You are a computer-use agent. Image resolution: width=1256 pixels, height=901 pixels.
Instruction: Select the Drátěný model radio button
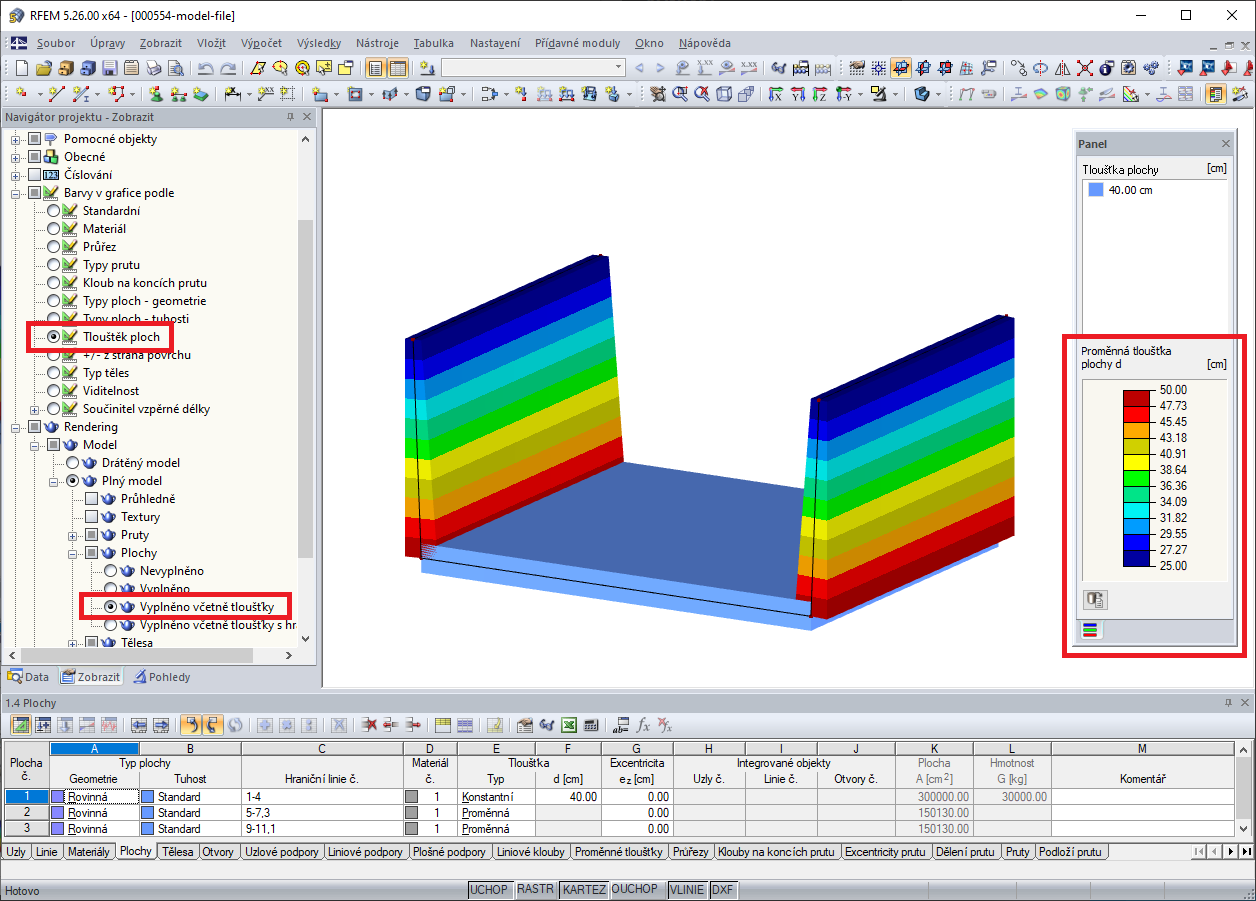tap(72, 463)
